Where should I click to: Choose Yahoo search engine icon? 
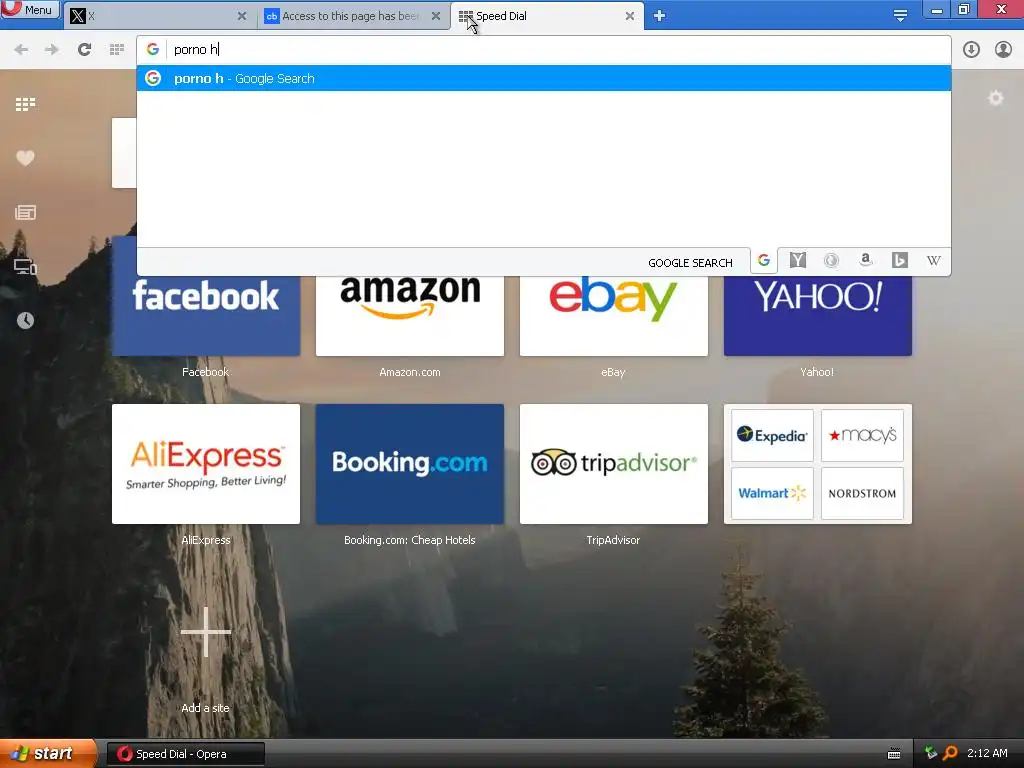797,261
